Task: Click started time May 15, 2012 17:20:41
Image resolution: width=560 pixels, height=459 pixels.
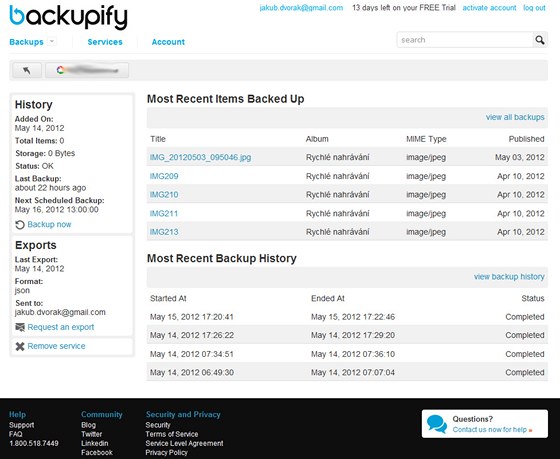Action: pos(192,317)
